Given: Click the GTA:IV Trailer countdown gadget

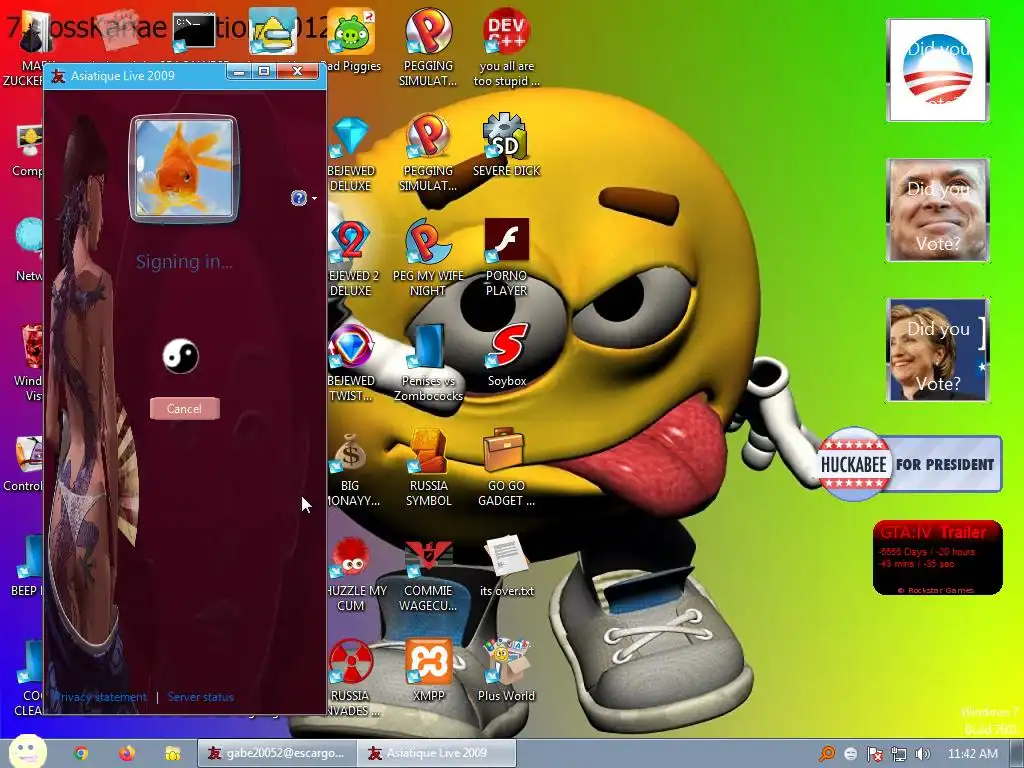Looking at the screenshot, I should click(937, 557).
